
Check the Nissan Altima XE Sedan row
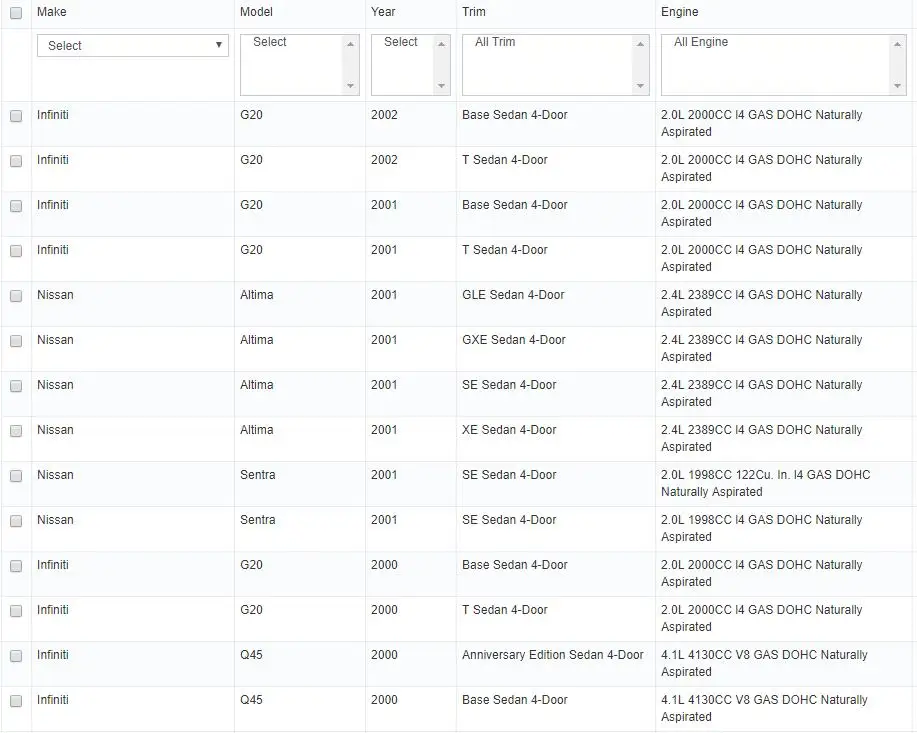click(x=16, y=431)
